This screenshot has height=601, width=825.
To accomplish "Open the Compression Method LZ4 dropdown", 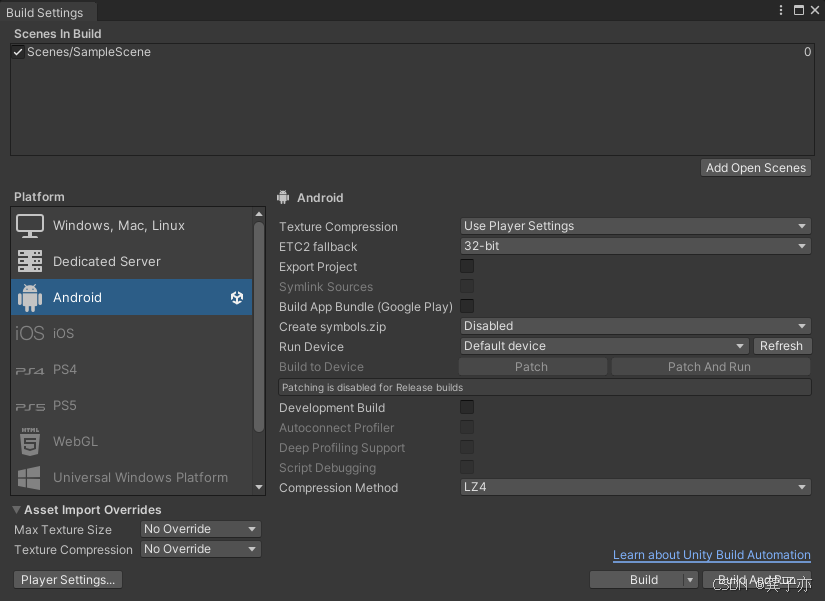I will (635, 487).
